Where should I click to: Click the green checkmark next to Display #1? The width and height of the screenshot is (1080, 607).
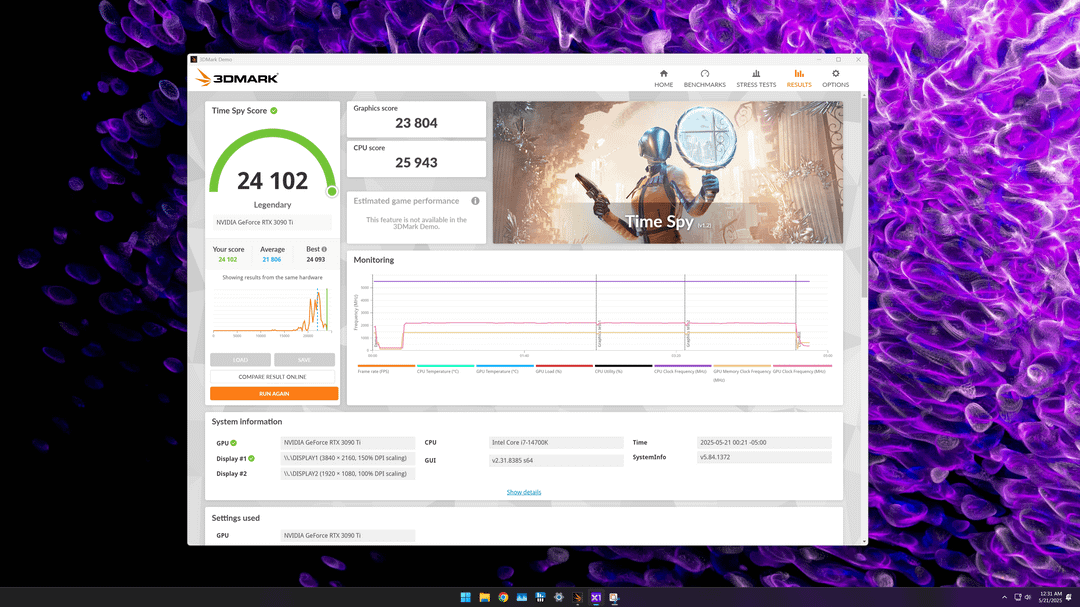[251, 458]
